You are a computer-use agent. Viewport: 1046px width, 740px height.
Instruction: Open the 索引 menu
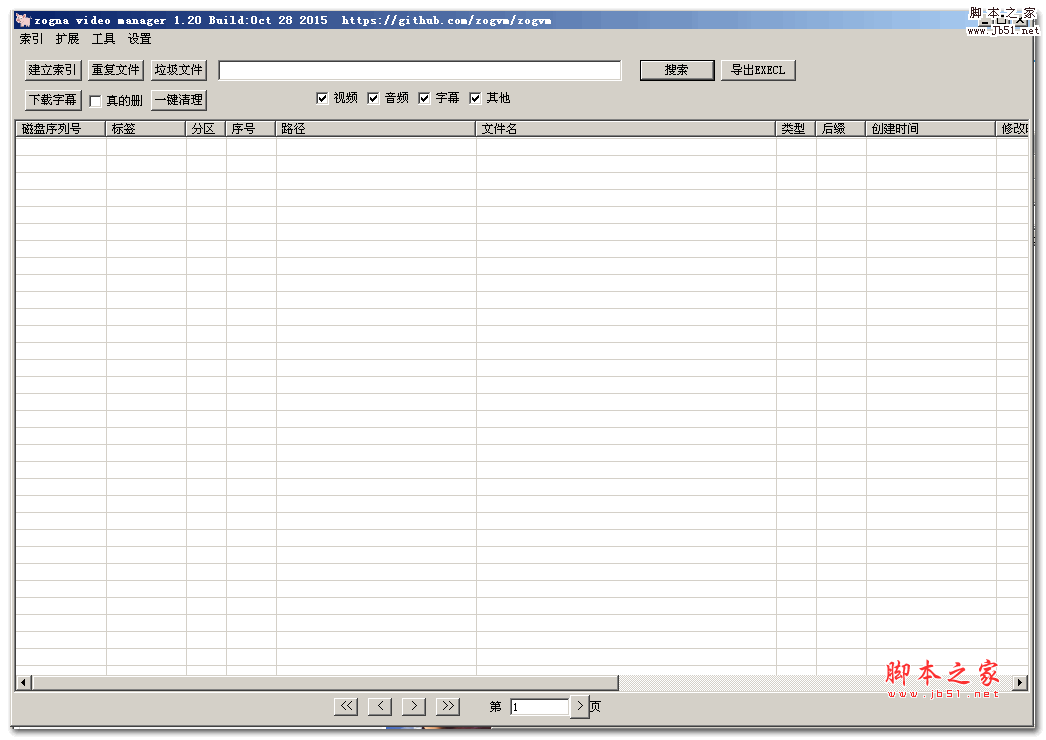coord(31,39)
